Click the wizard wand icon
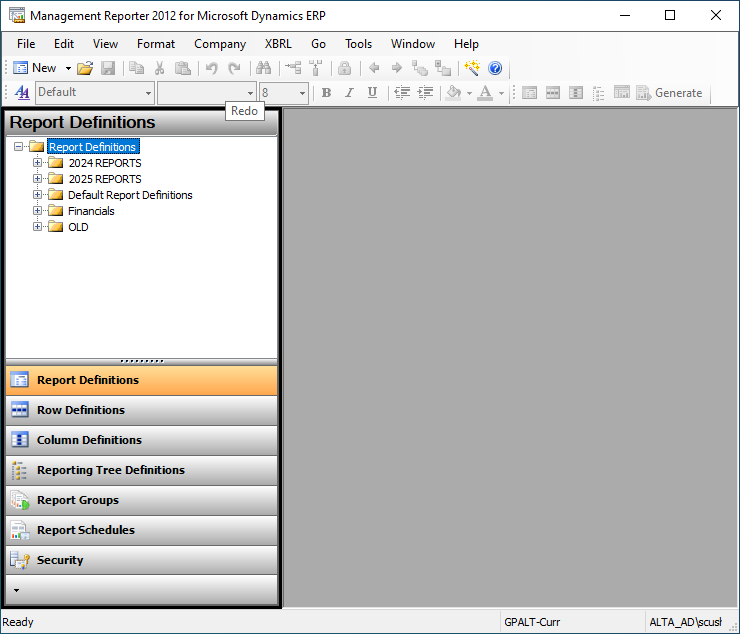This screenshot has height=634, width=740. (471, 68)
